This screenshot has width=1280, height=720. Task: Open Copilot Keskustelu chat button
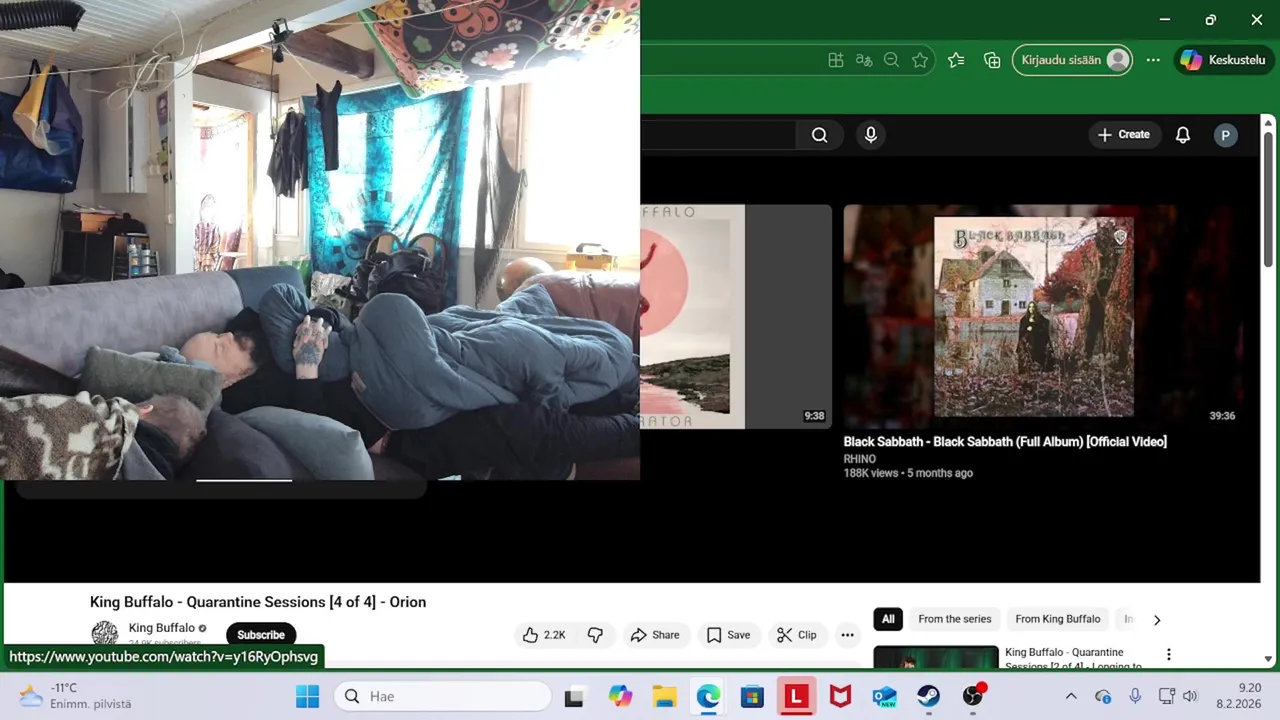click(x=1225, y=60)
